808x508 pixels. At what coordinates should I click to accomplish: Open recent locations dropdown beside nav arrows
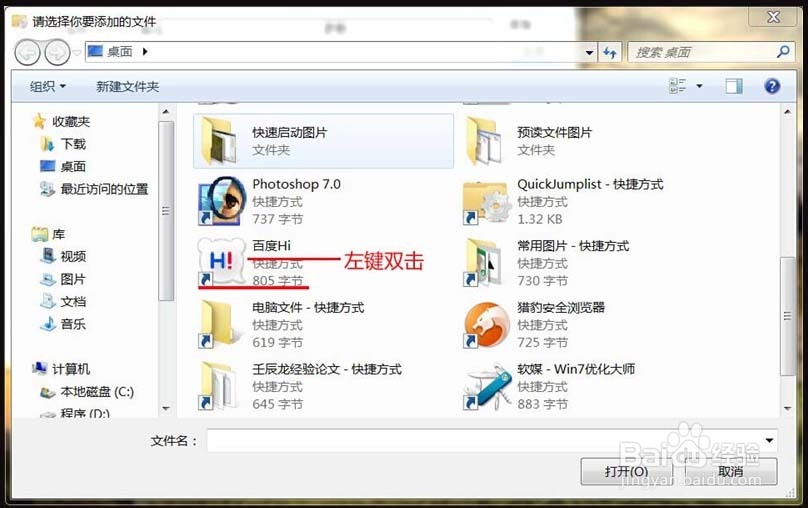77,52
